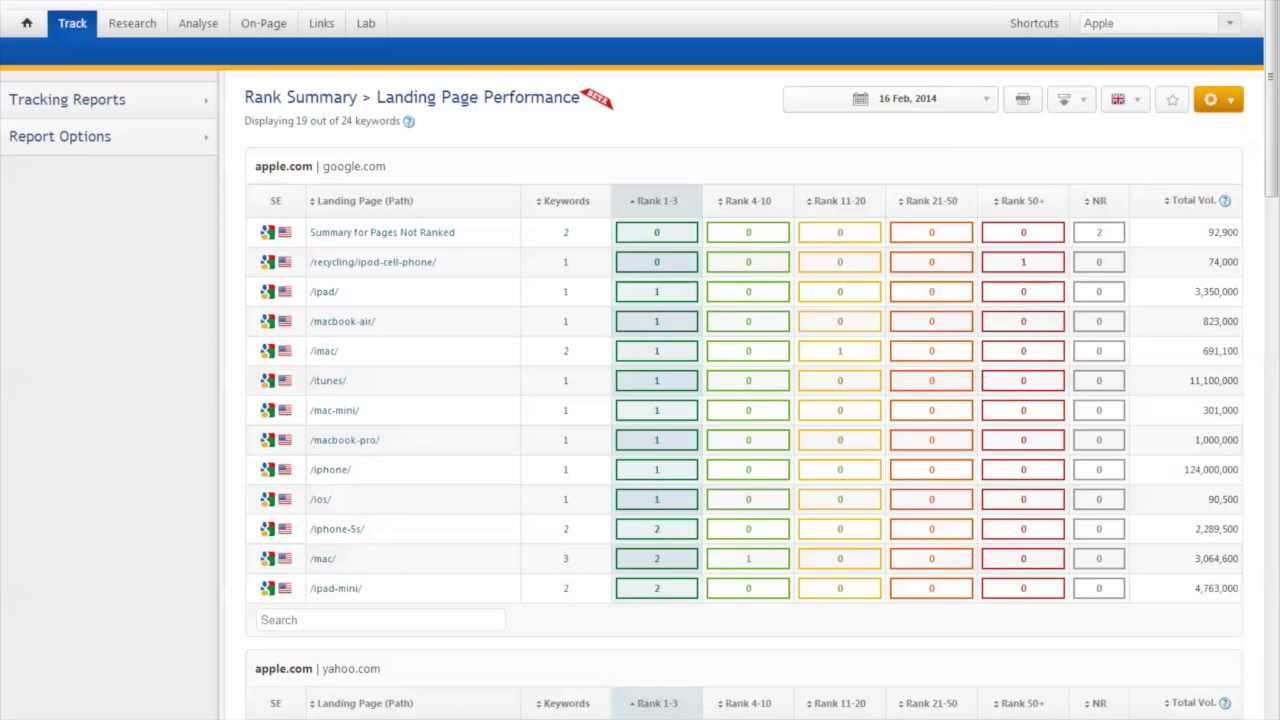Expand the Report Options section
The image size is (1280, 720).
pos(109,137)
